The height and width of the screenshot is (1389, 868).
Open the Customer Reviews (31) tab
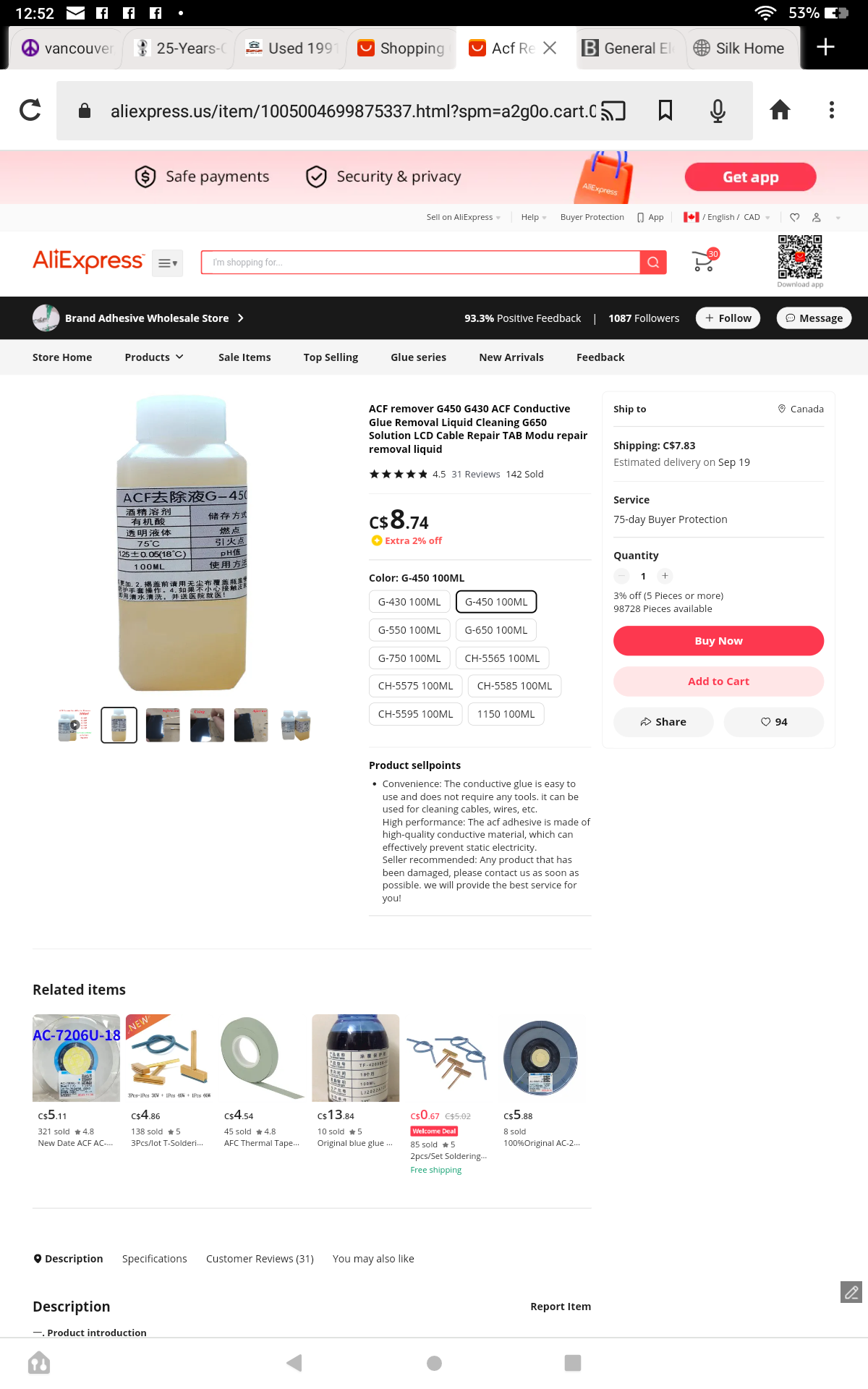point(260,1259)
